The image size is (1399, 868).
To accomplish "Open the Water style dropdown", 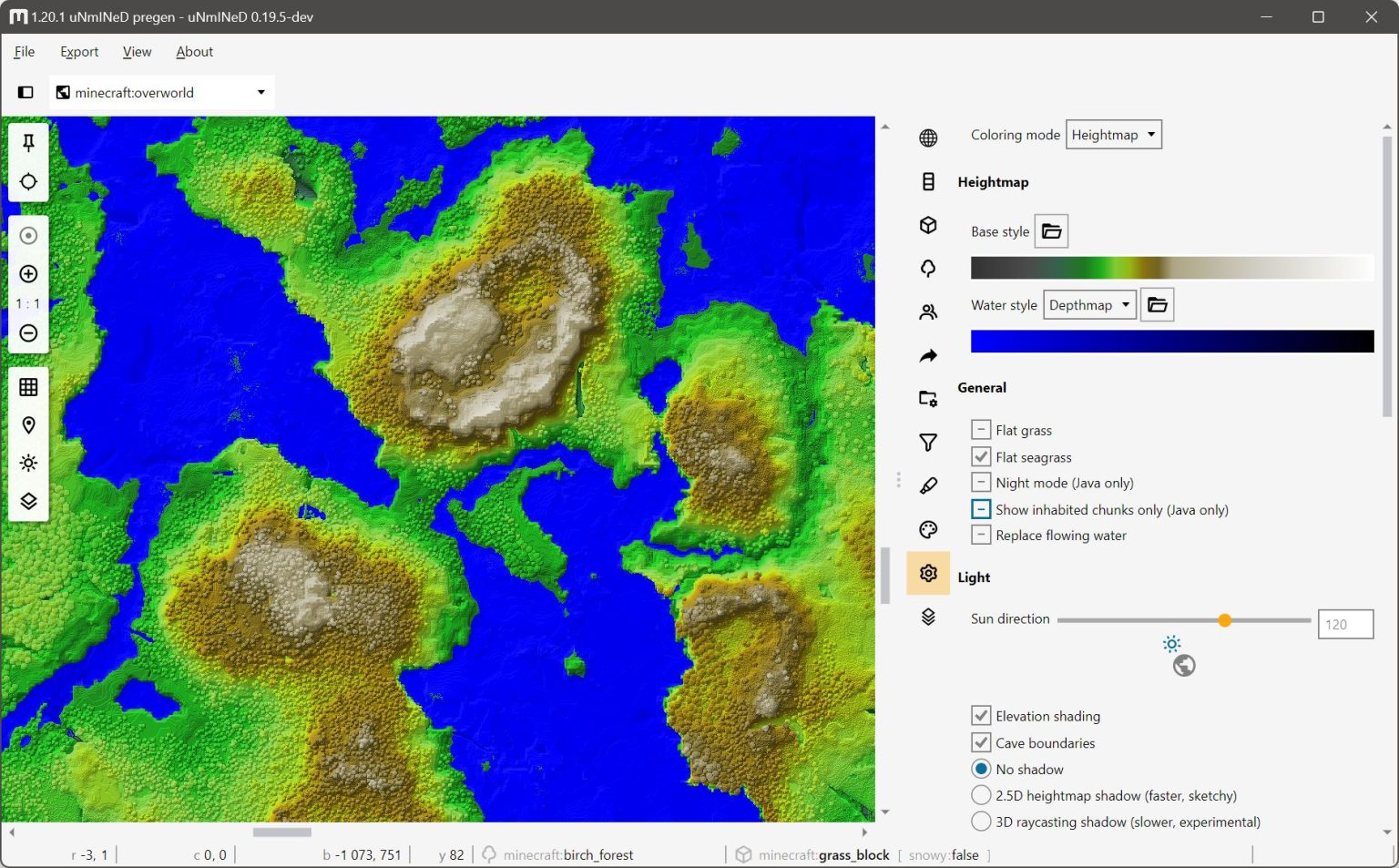I will [1089, 304].
